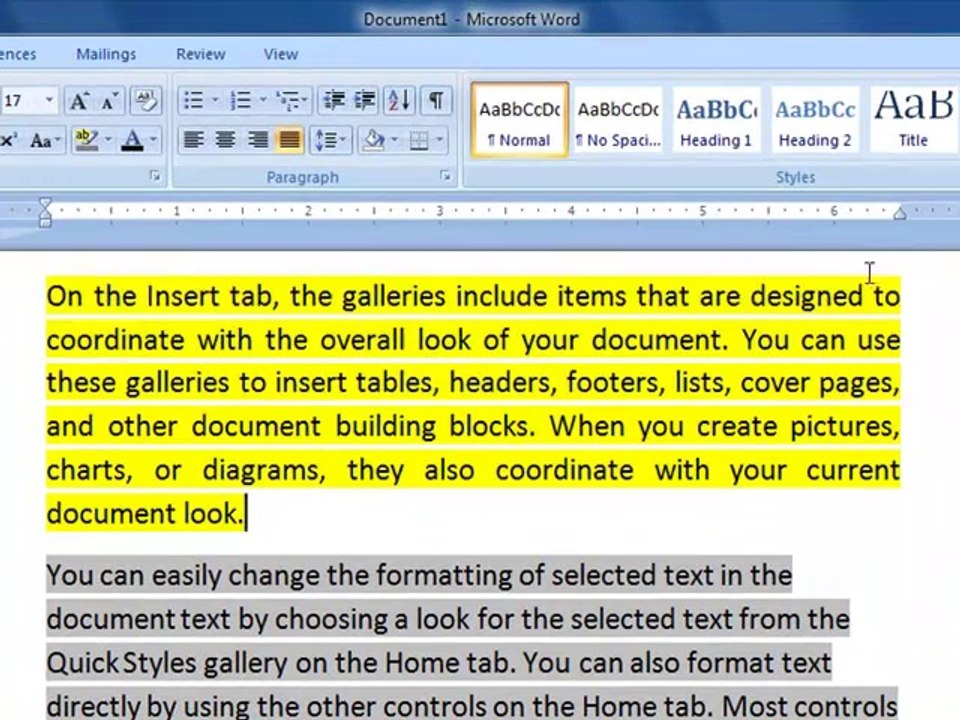Increase the paragraph indent
The image size is (960, 720).
tap(365, 100)
